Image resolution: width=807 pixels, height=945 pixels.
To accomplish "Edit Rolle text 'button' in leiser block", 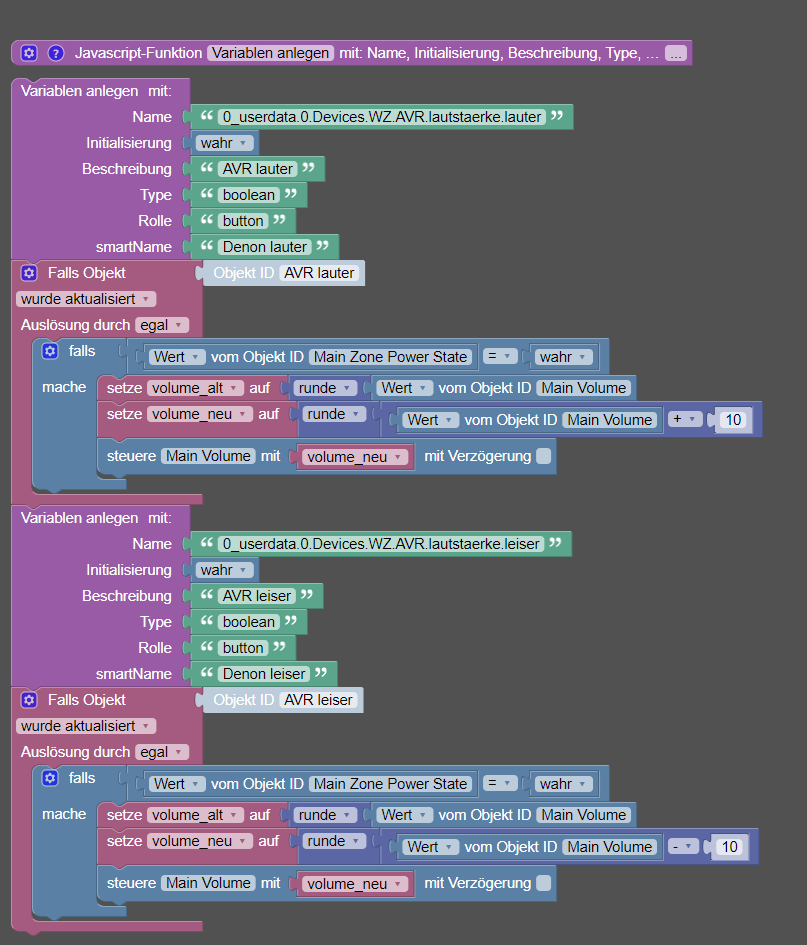I will (x=243, y=647).
